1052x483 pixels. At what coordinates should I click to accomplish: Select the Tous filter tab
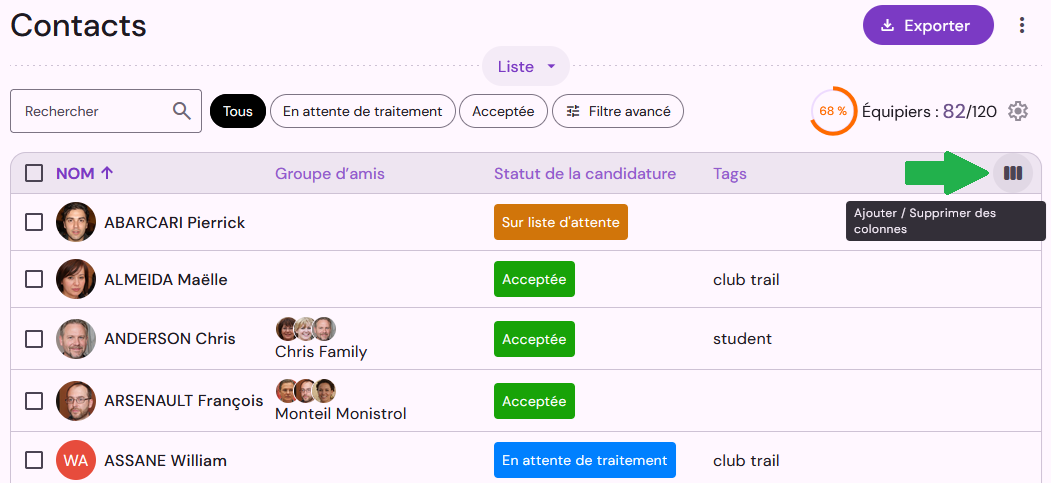[x=238, y=111]
